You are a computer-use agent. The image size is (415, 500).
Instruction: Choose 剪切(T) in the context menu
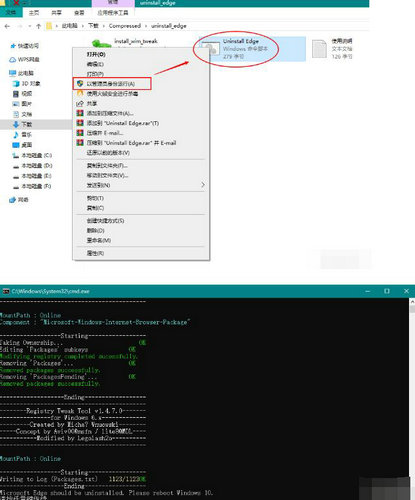click(141, 198)
